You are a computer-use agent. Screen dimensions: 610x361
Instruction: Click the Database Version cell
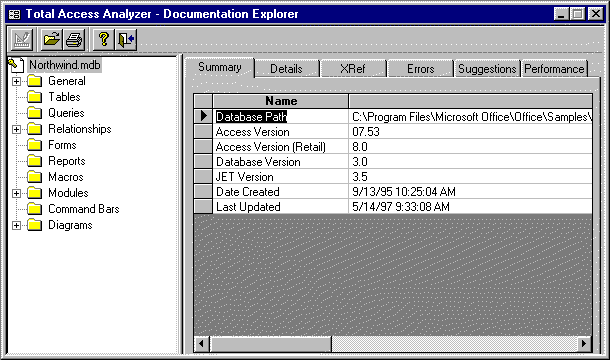pos(281,161)
